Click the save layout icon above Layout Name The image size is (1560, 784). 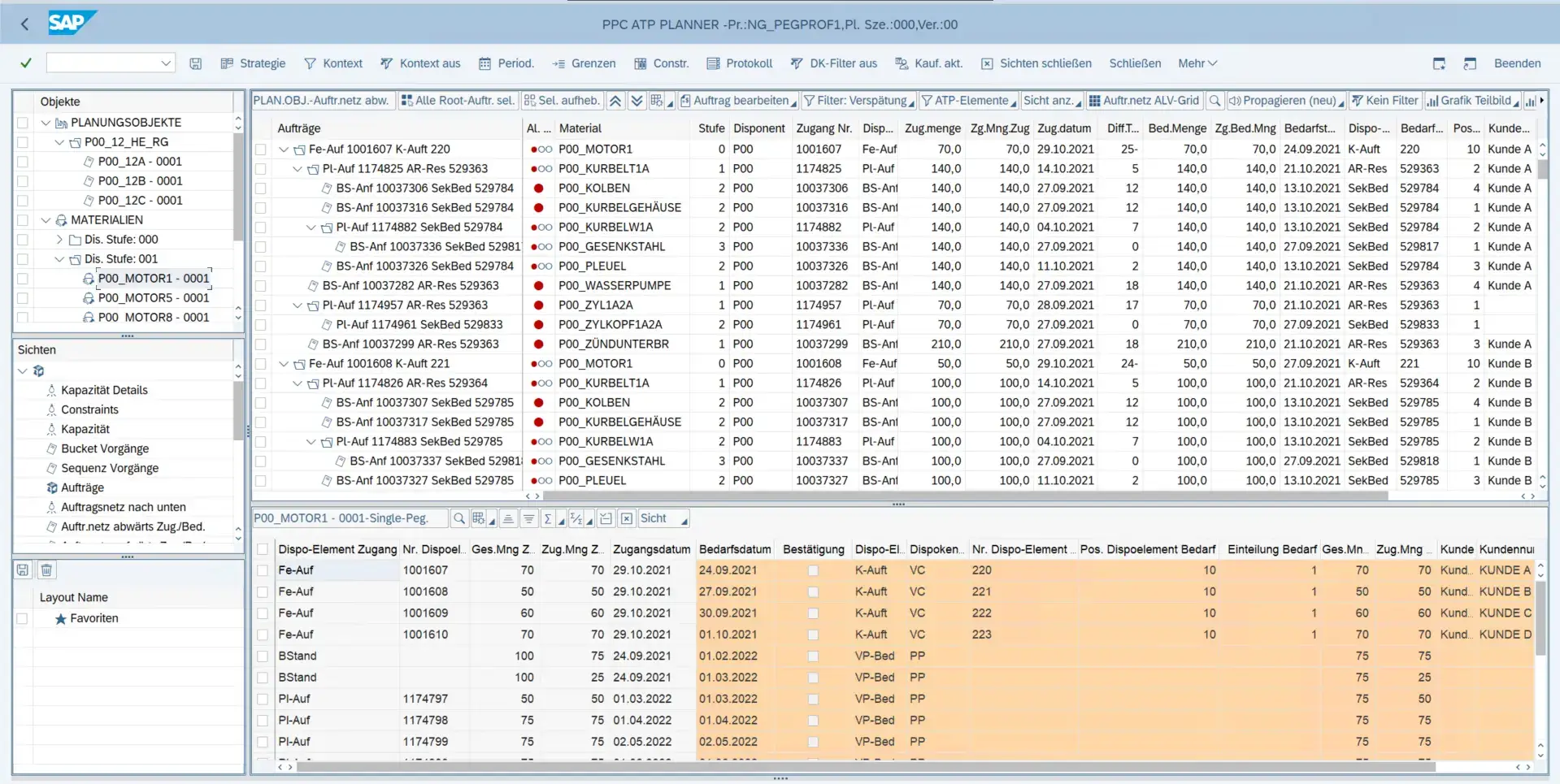click(x=23, y=570)
